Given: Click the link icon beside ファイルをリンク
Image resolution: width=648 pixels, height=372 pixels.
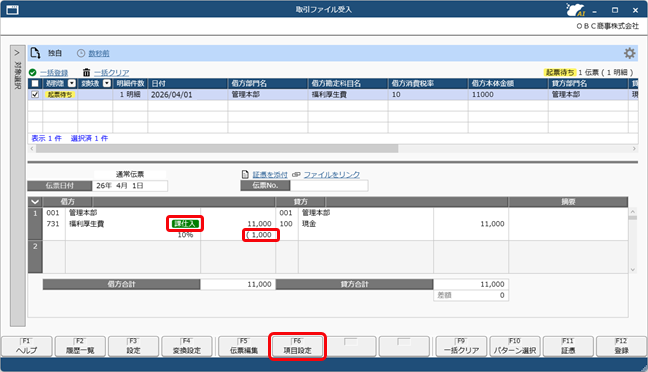Looking at the screenshot, I should [x=296, y=174].
